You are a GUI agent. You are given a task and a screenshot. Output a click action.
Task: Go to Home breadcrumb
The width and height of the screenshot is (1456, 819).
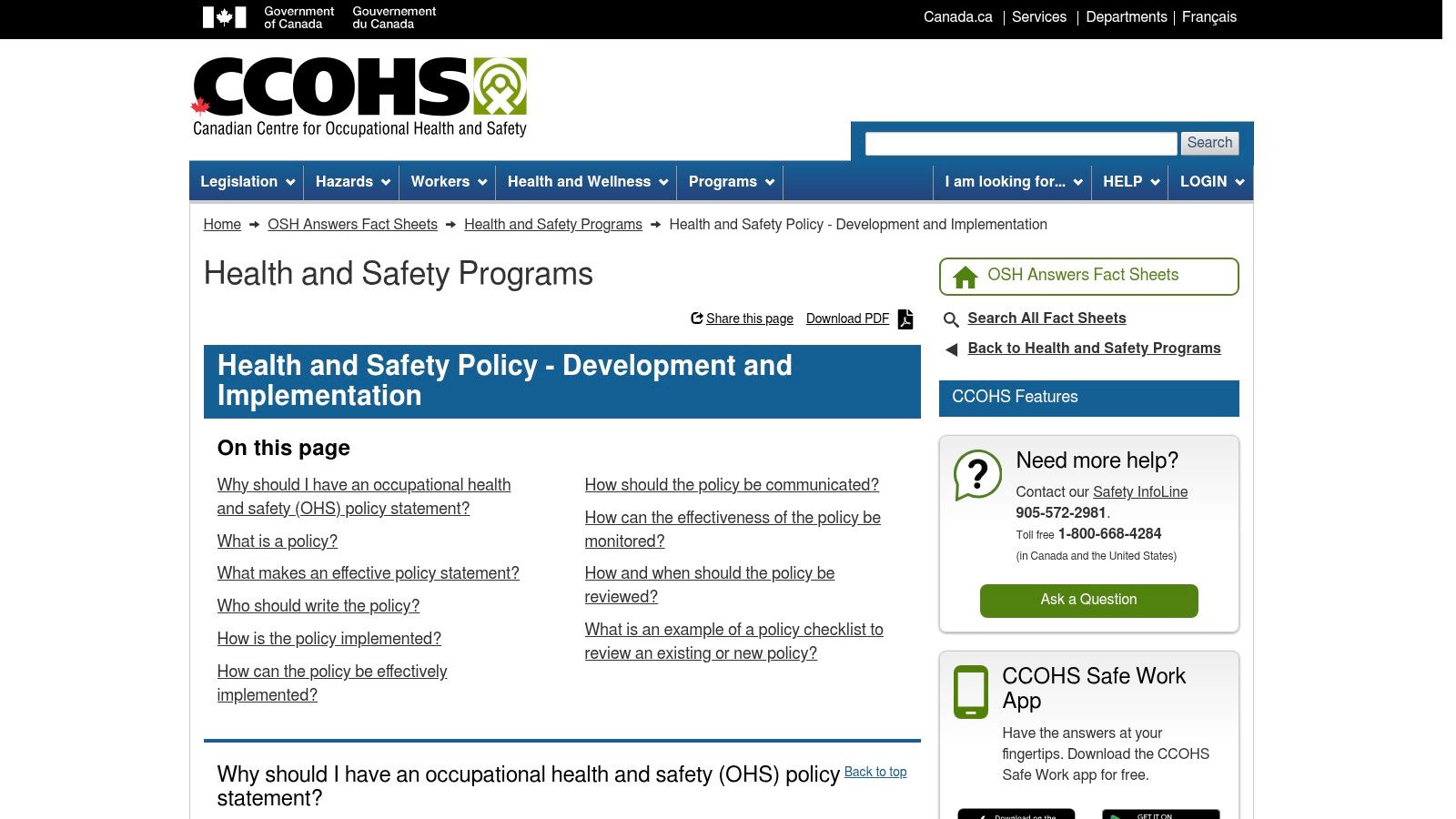(x=222, y=225)
